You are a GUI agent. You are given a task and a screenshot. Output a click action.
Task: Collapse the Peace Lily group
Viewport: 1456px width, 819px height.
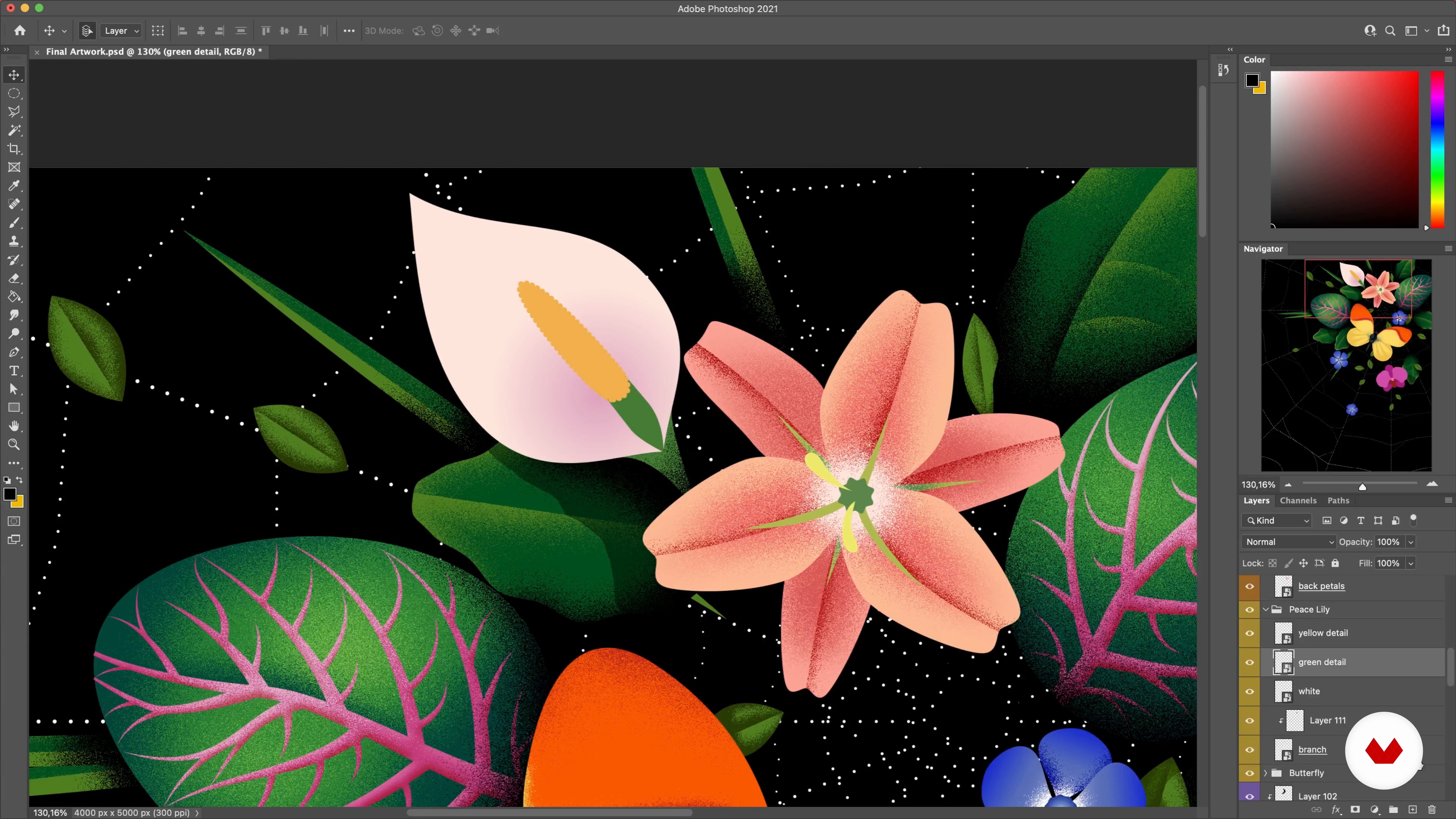click(x=1266, y=609)
